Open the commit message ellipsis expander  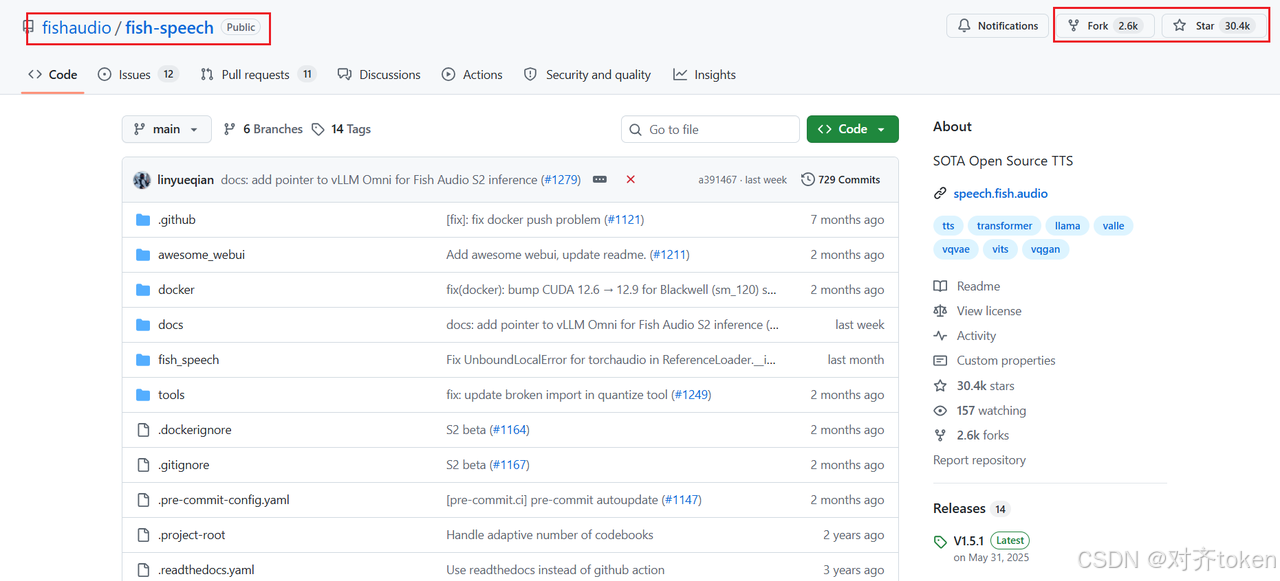click(x=600, y=180)
